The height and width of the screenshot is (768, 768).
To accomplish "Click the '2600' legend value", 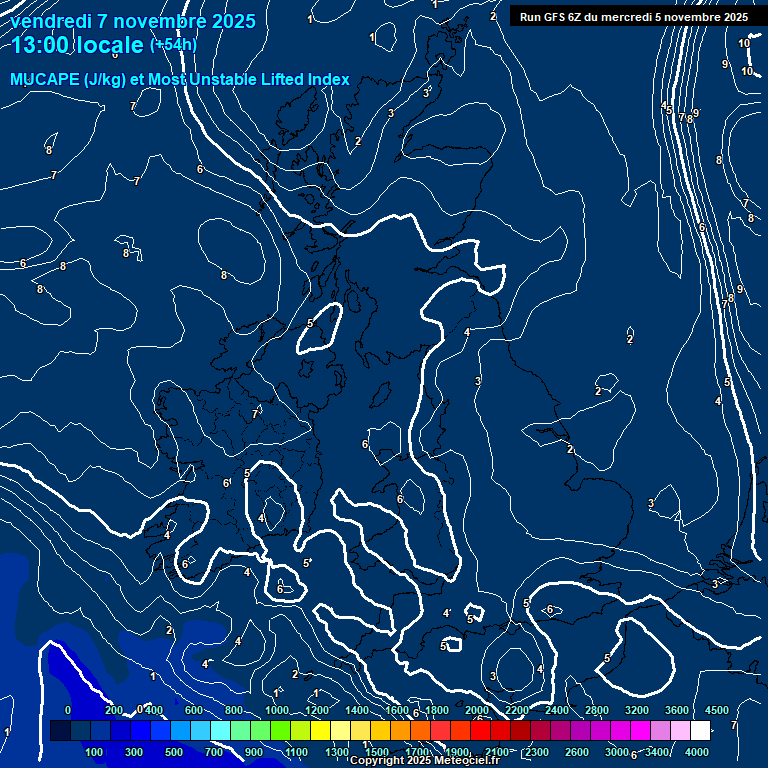I will 576,752.
